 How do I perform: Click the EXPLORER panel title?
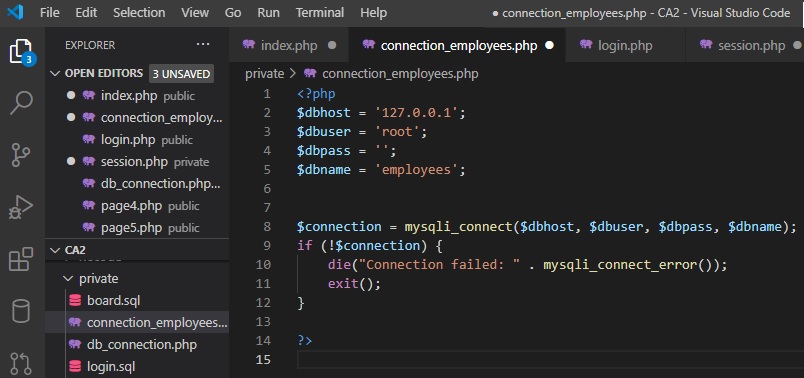(x=90, y=45)
